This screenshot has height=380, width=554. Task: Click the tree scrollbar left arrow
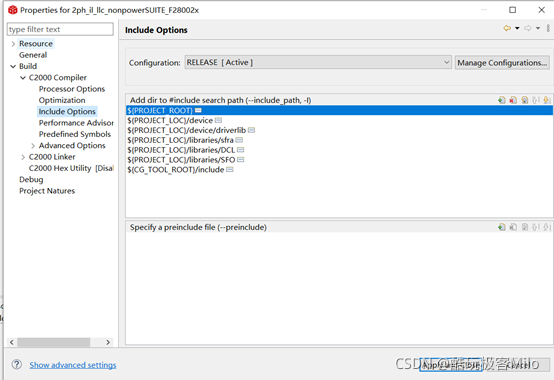(12, 342)
